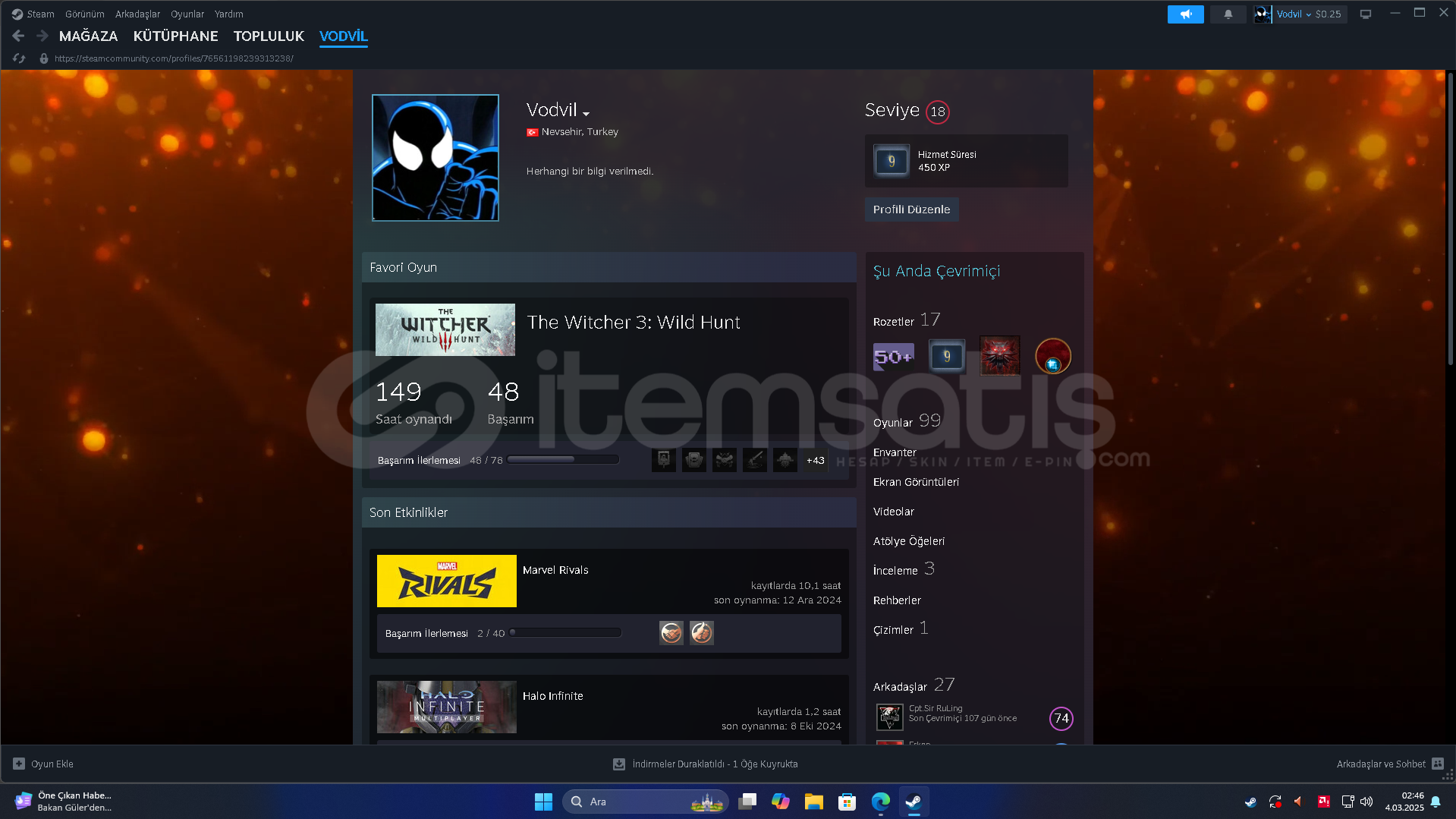Click the Witcher 3 achievement progress bar
Screen dimensions: 1456x819
coord(564,460)
